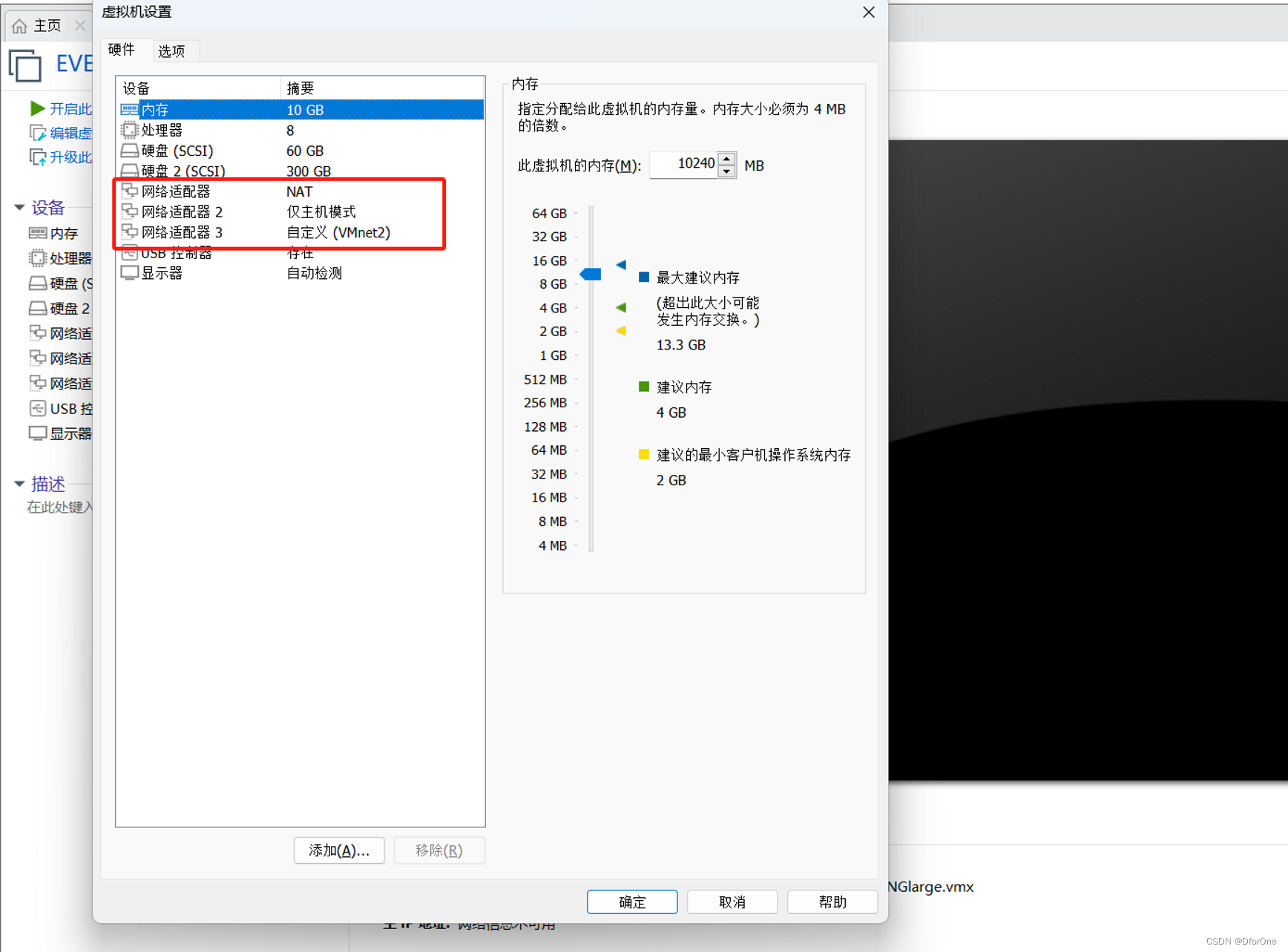Click the edit virtual machine settings icon
Image resolution: width=1288 pixels, height=952 pixels.
(37, 133)
